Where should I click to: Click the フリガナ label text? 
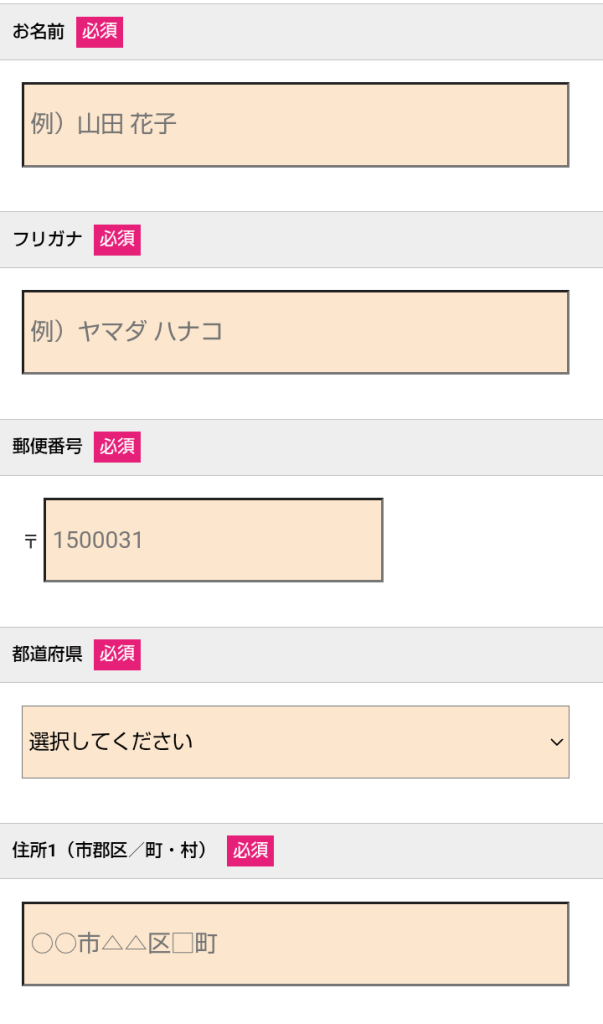pos(47,240)
